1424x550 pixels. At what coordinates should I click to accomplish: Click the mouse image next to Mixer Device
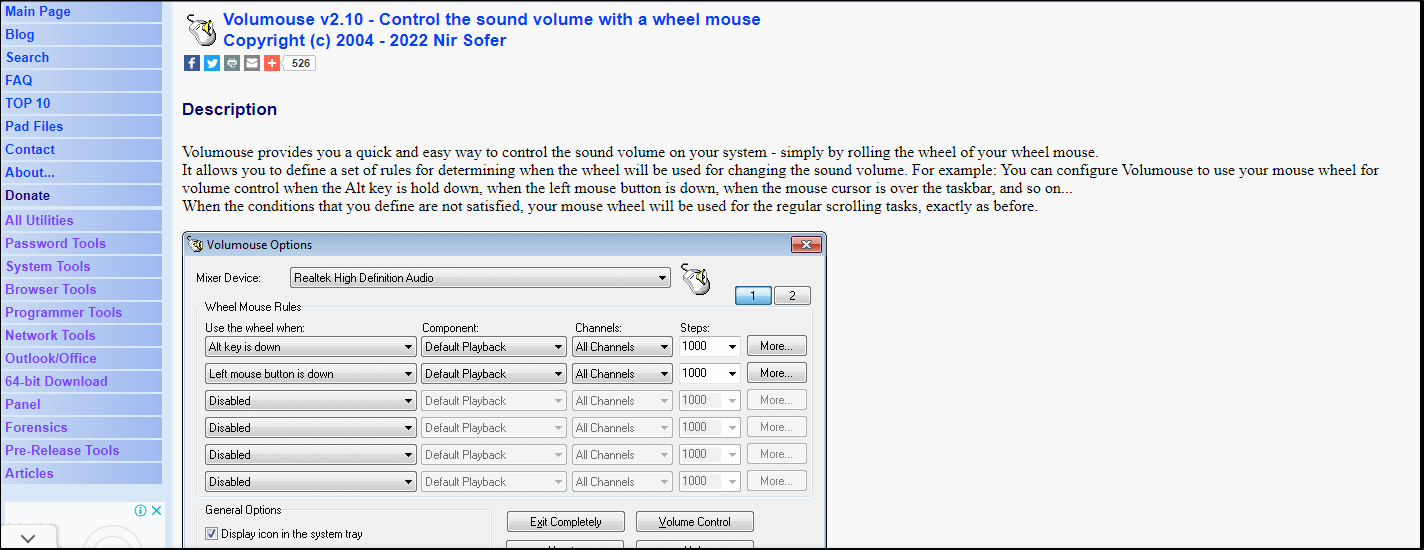695,279
